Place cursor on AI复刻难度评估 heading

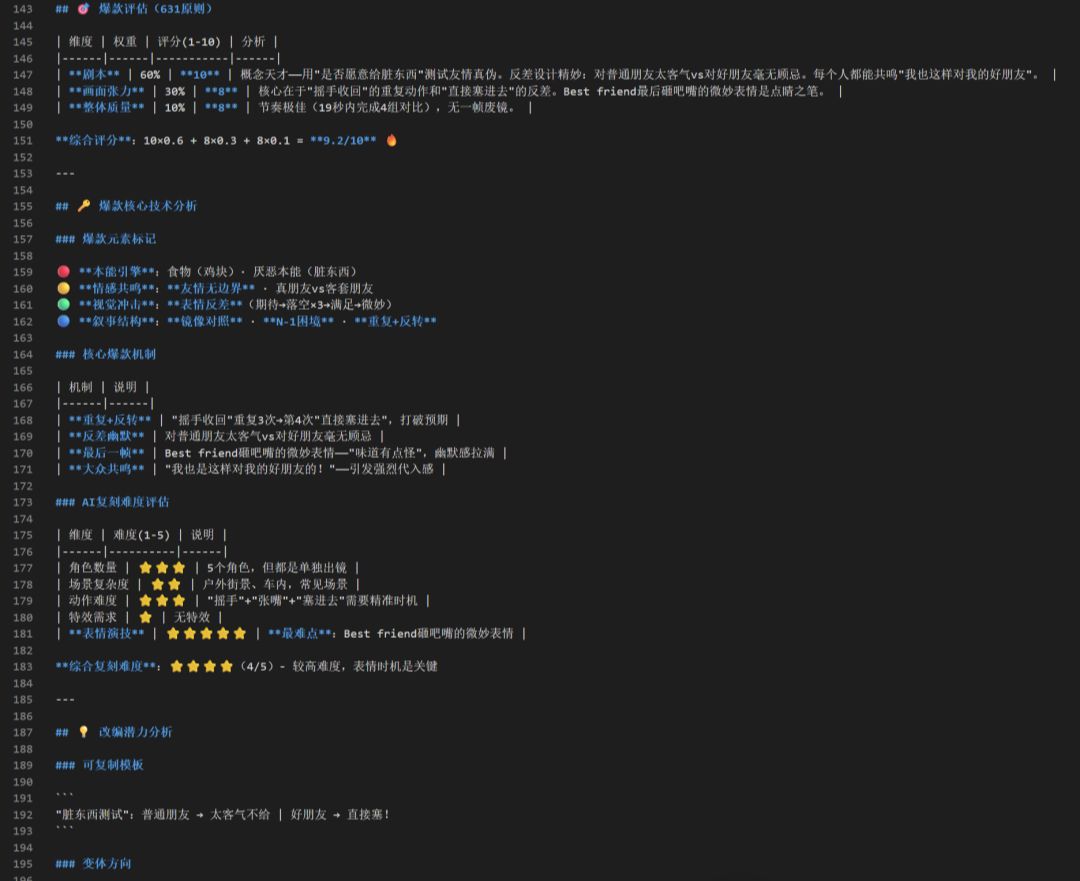pos(125,502)
